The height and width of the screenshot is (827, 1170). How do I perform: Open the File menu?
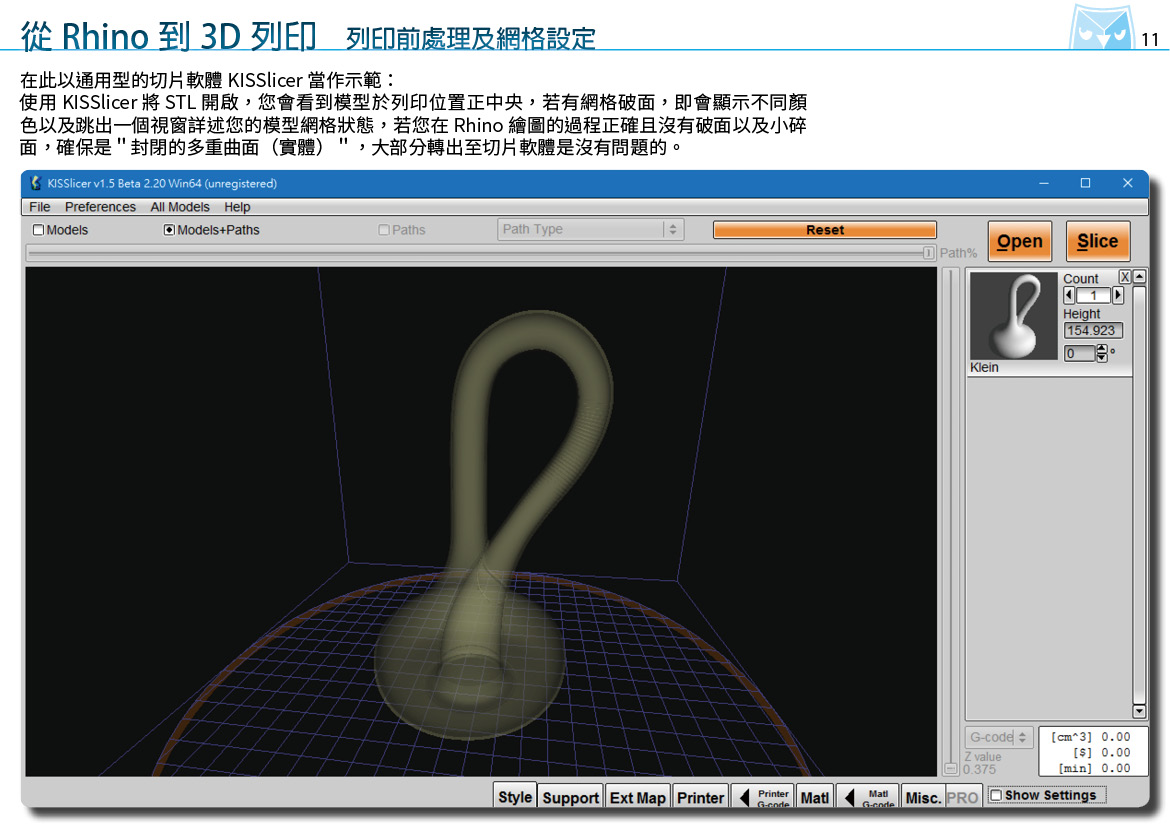[40, 207]
